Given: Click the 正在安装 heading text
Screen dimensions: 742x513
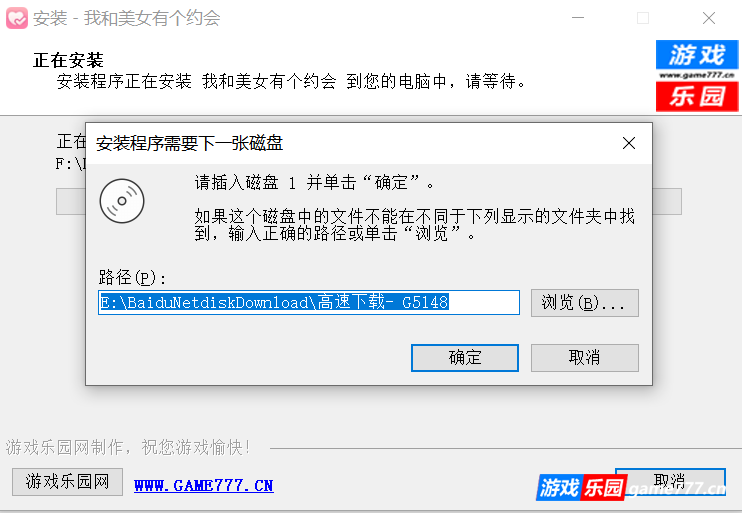Looking at the screenshot, I should [68, 60].
